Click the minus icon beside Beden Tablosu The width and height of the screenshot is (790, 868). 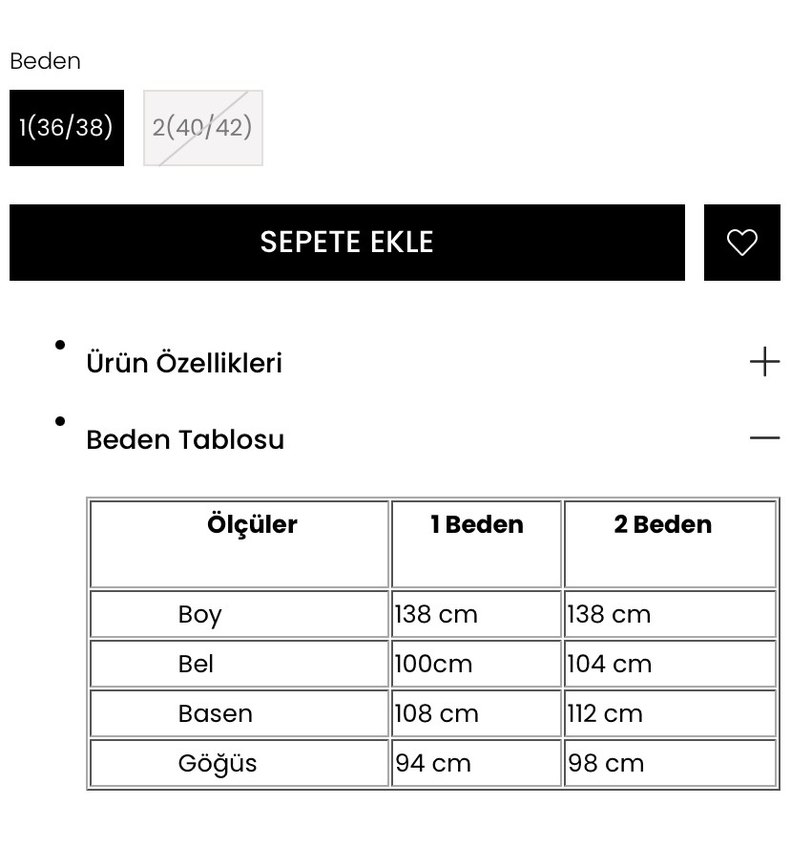pos(765,438)
